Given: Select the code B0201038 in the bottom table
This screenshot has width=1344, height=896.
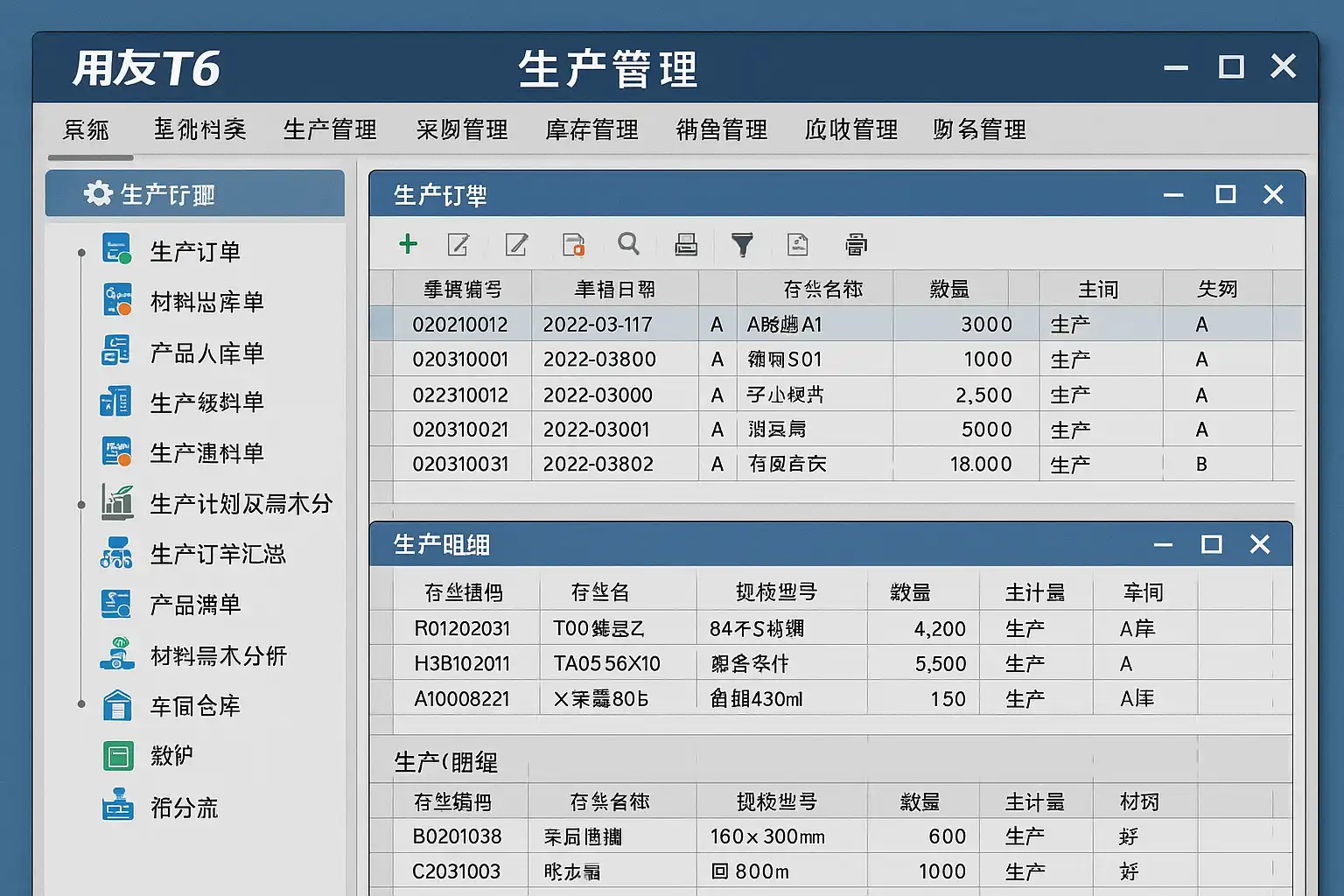Looking at the screenshot, I should [x=457, y=836].
